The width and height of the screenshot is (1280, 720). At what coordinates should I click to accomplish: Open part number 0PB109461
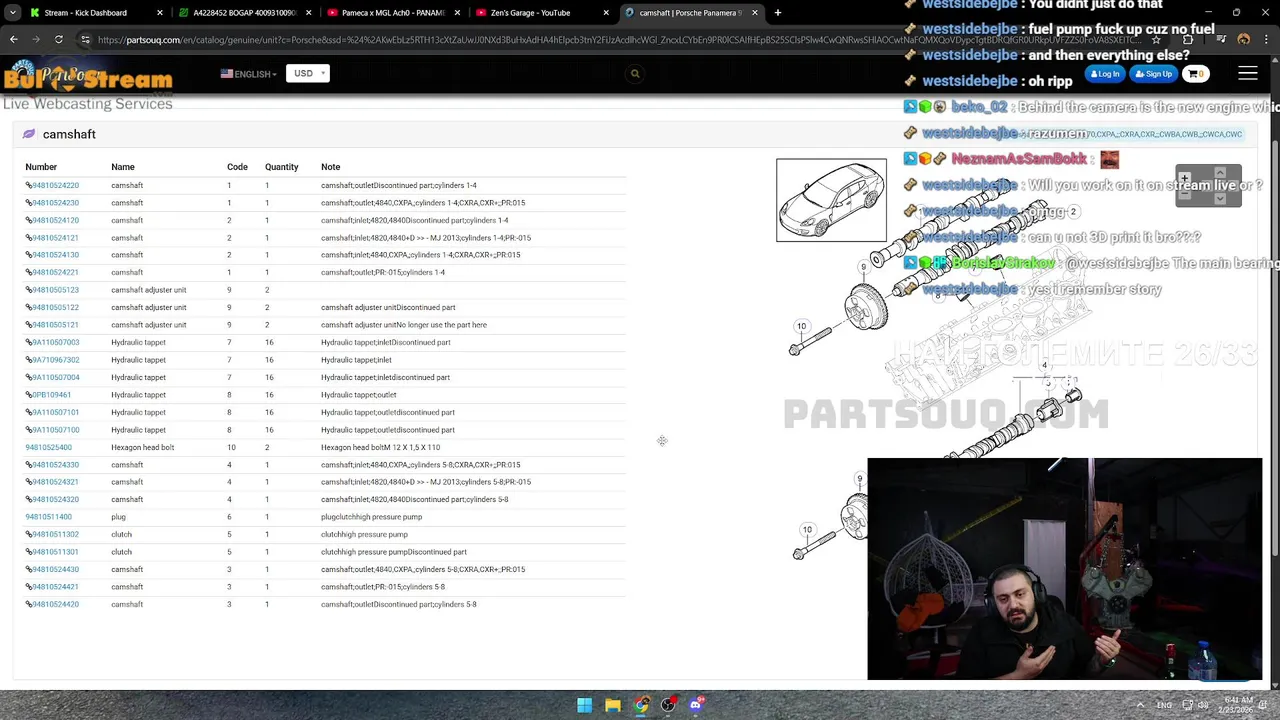pos(51,395)
